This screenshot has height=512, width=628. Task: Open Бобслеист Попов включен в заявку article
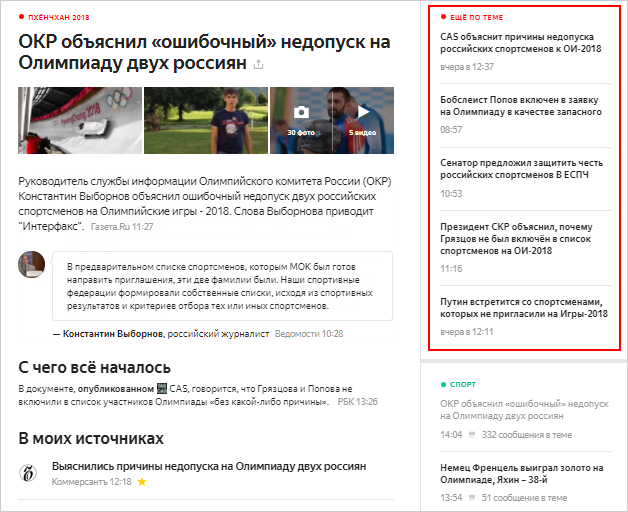point(521,106)
